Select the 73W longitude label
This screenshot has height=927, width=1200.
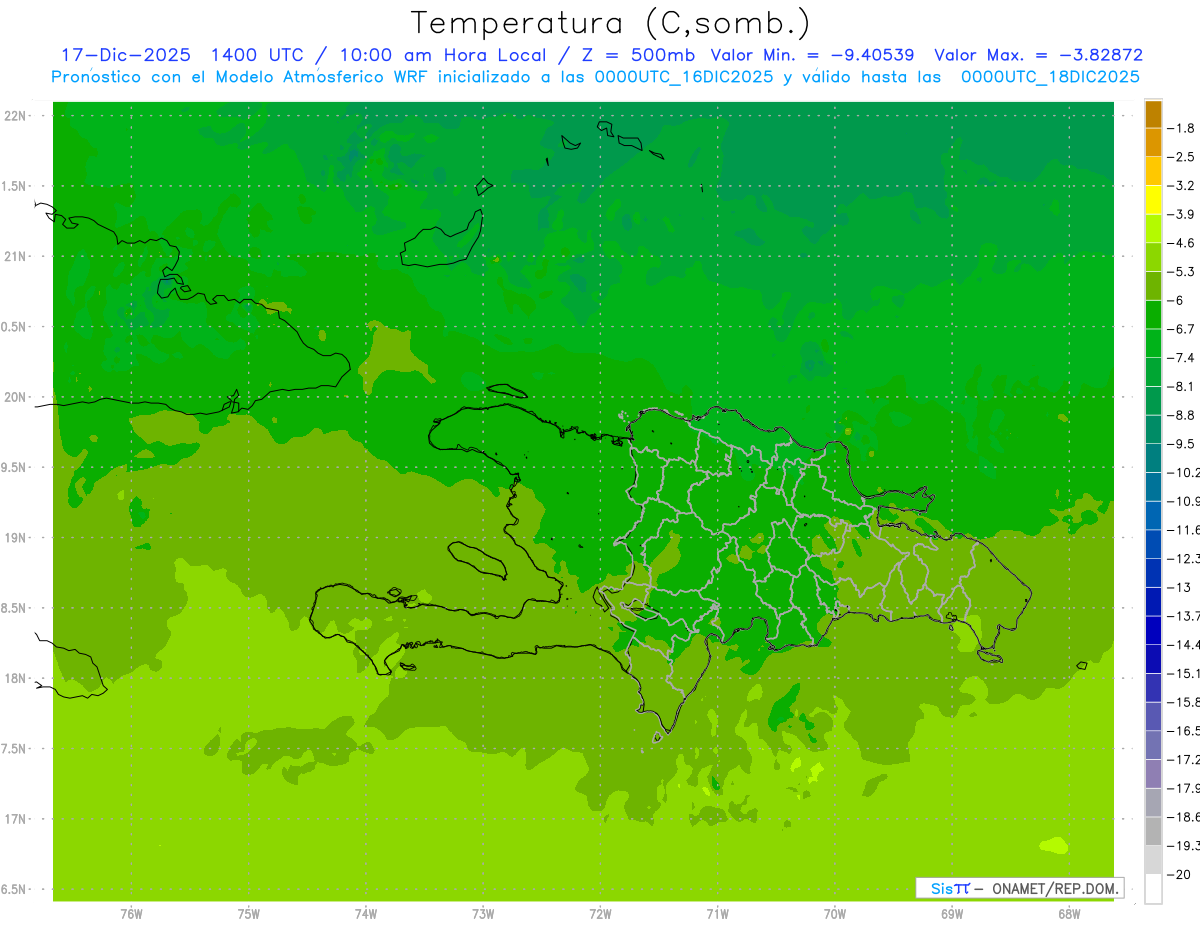483,914
